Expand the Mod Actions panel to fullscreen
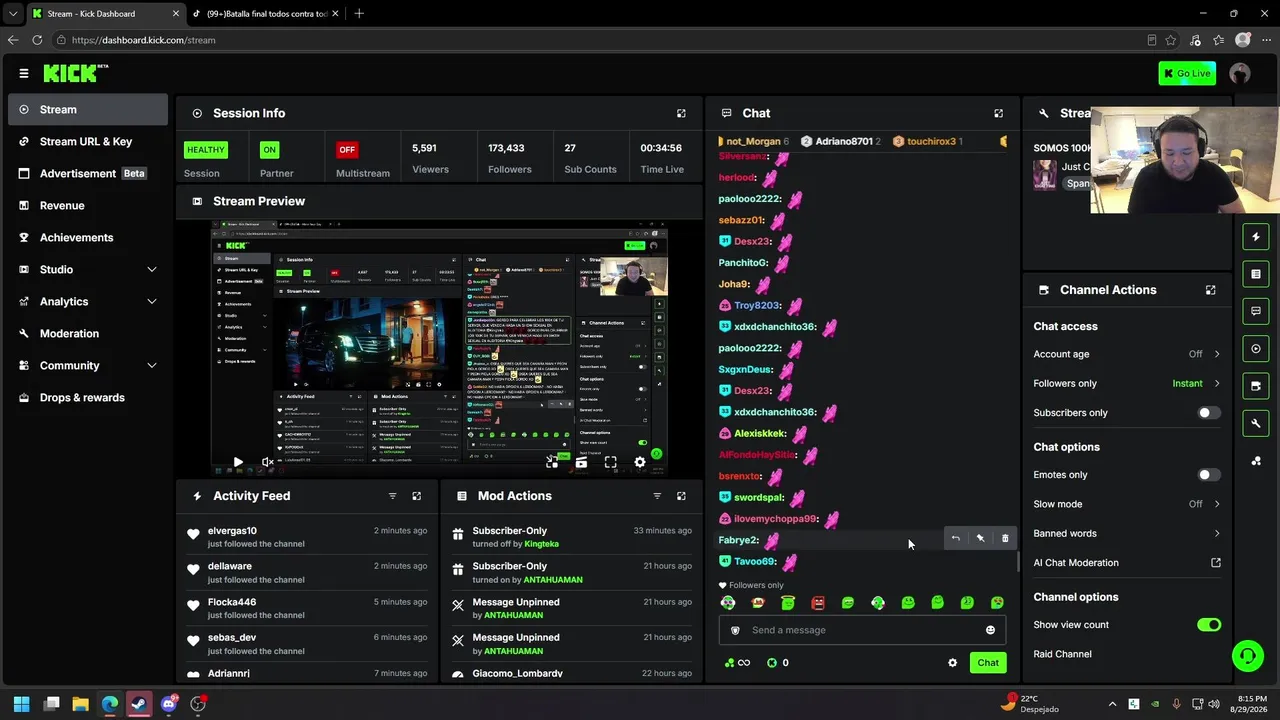Viewport: 1280px width, 720px height. point(681,496)
